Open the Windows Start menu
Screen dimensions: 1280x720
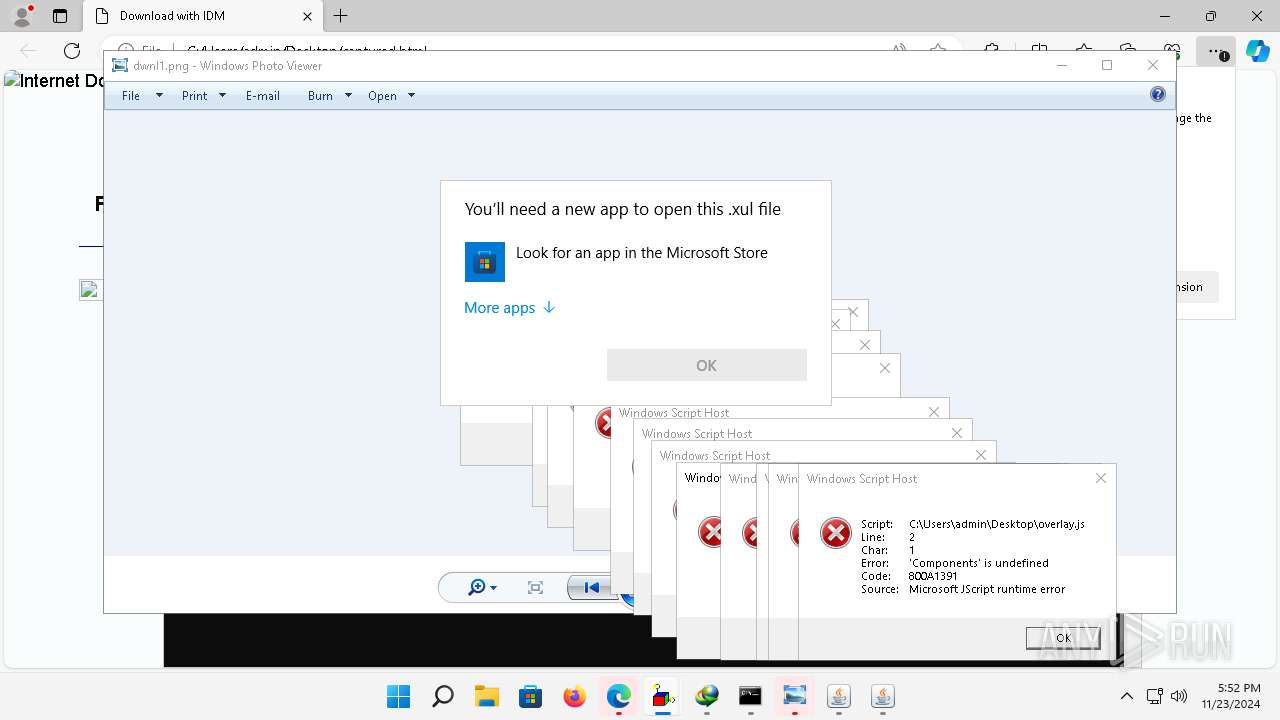[398, 696]
